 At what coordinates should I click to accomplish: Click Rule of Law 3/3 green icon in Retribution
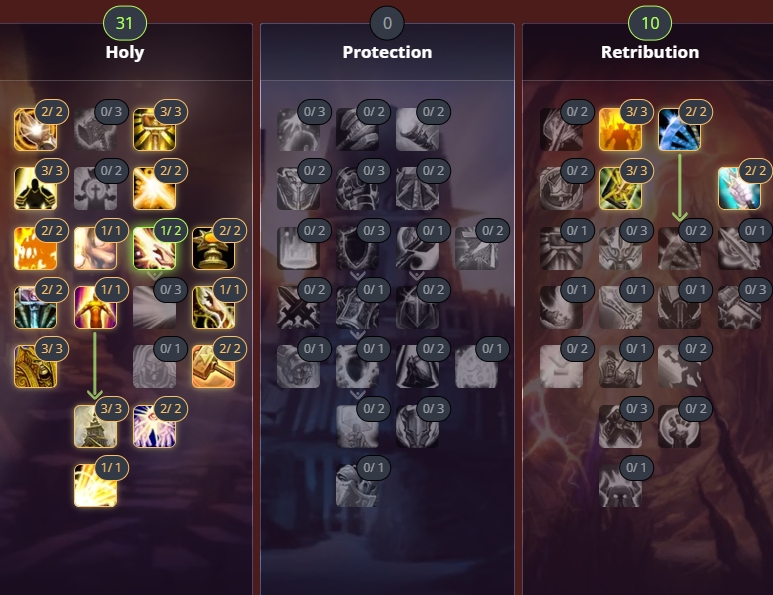(x=620, y=189)
